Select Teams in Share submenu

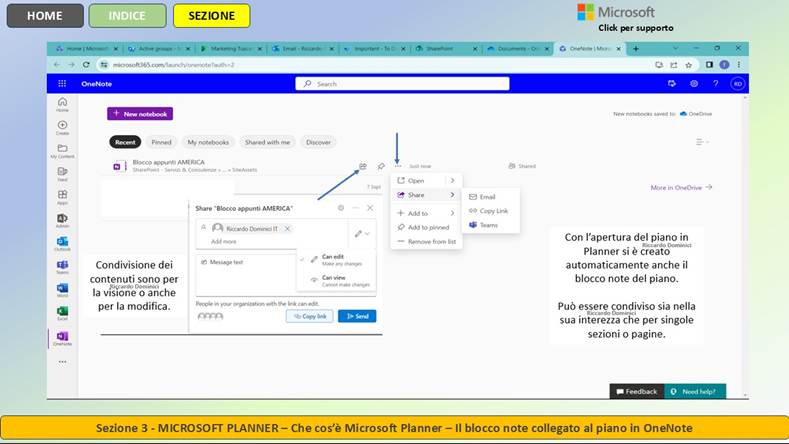[x=490, y=225]
